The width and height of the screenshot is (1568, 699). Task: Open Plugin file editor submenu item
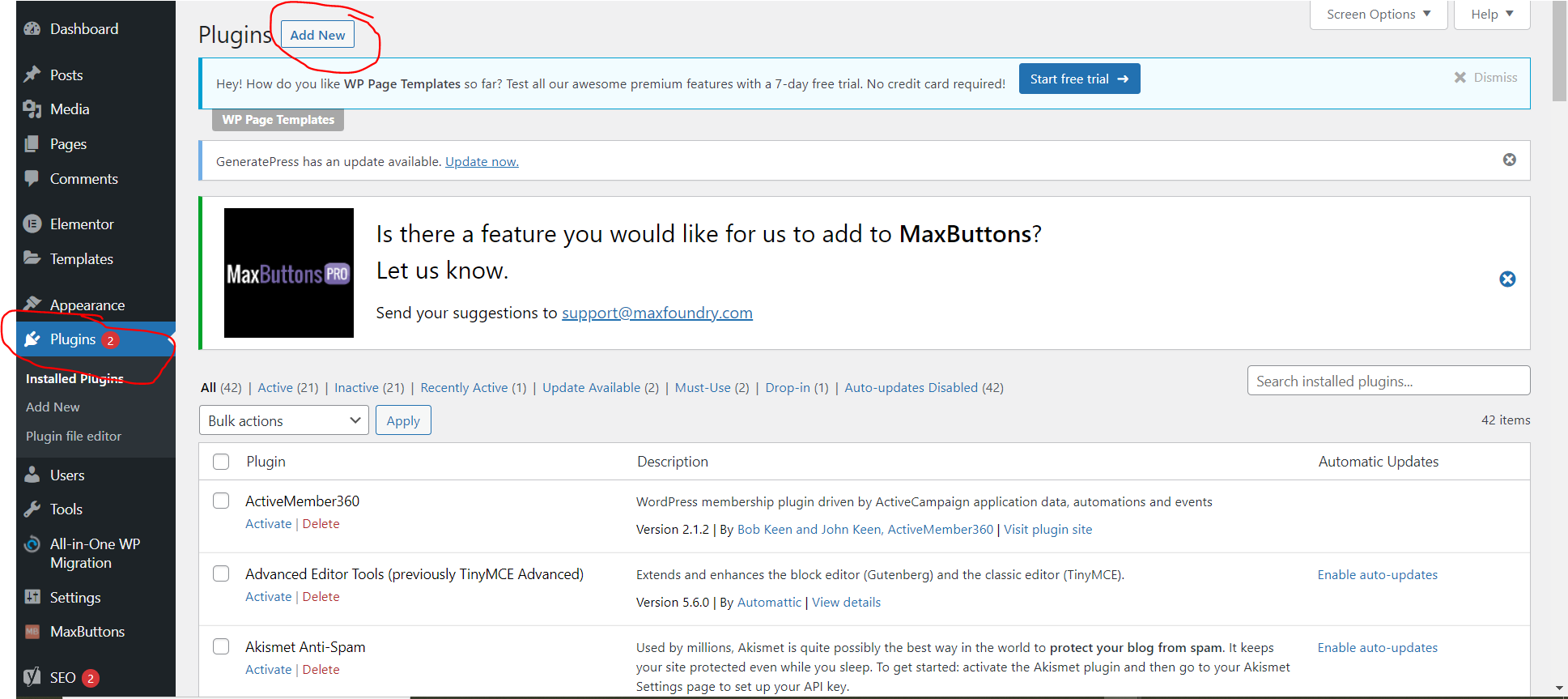(x=74, y=436)
